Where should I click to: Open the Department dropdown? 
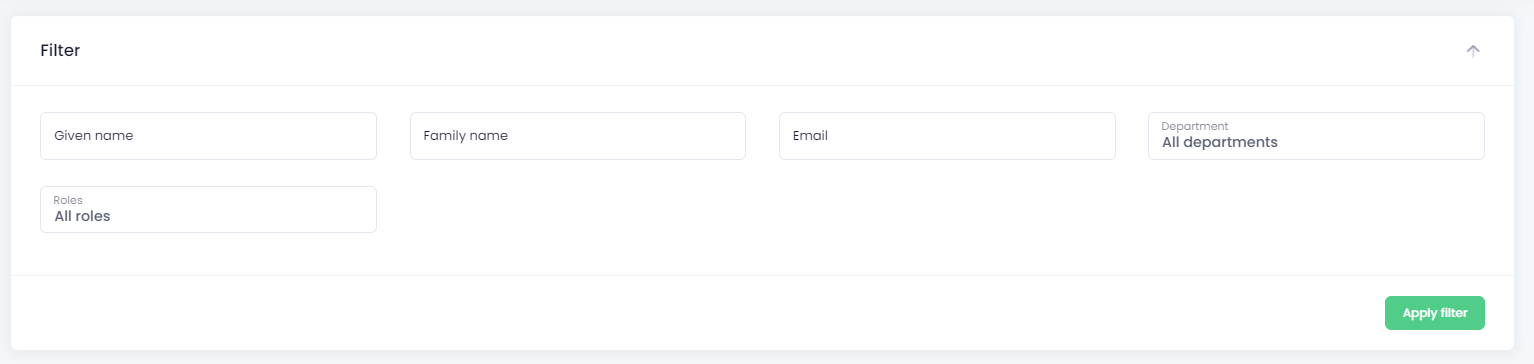(1316, 136)
